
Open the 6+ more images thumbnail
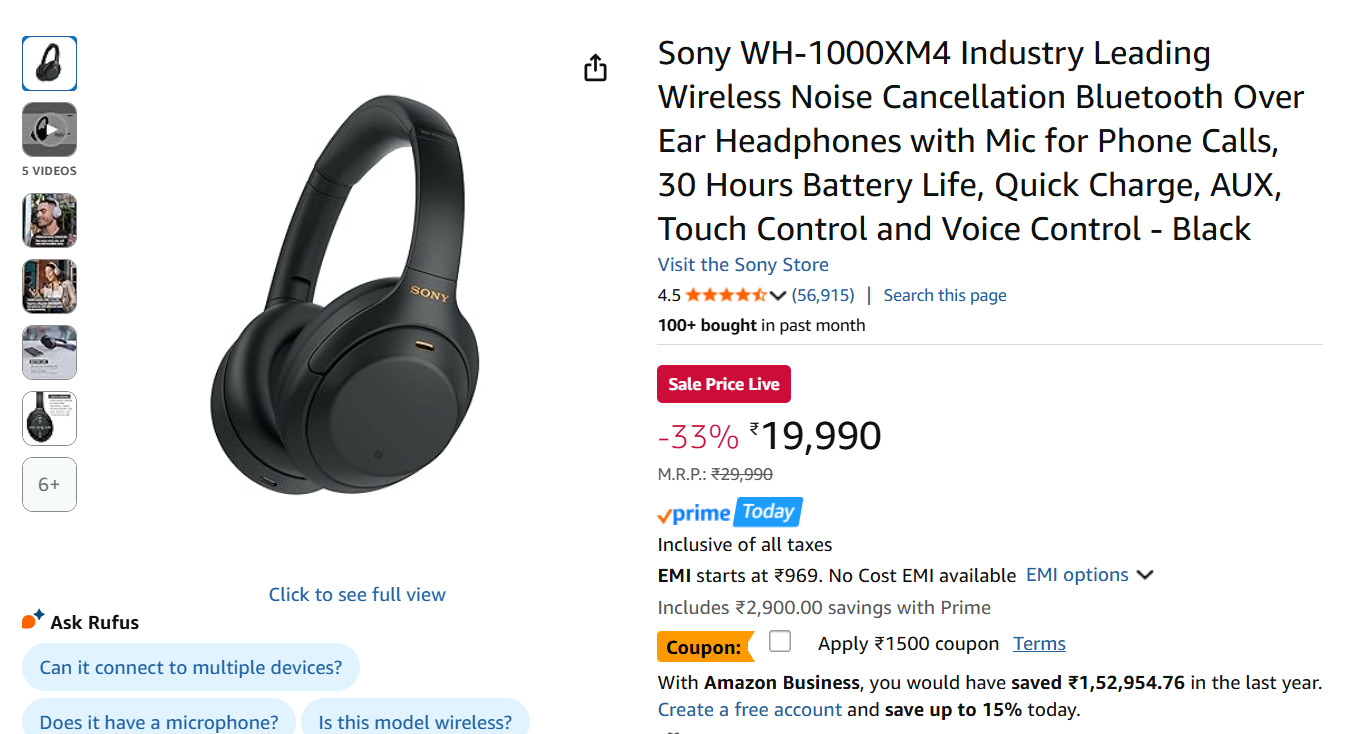(x=49, y=485)
